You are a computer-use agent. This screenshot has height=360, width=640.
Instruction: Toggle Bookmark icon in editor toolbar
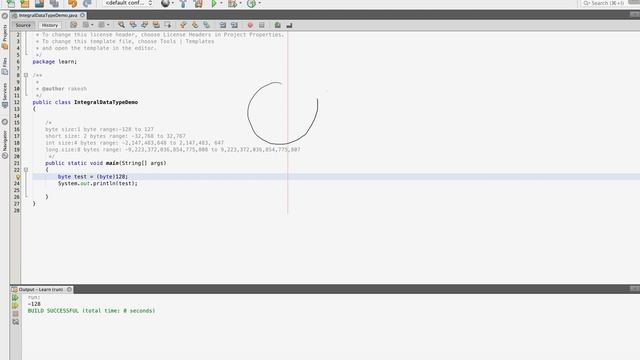pos(207,25)
